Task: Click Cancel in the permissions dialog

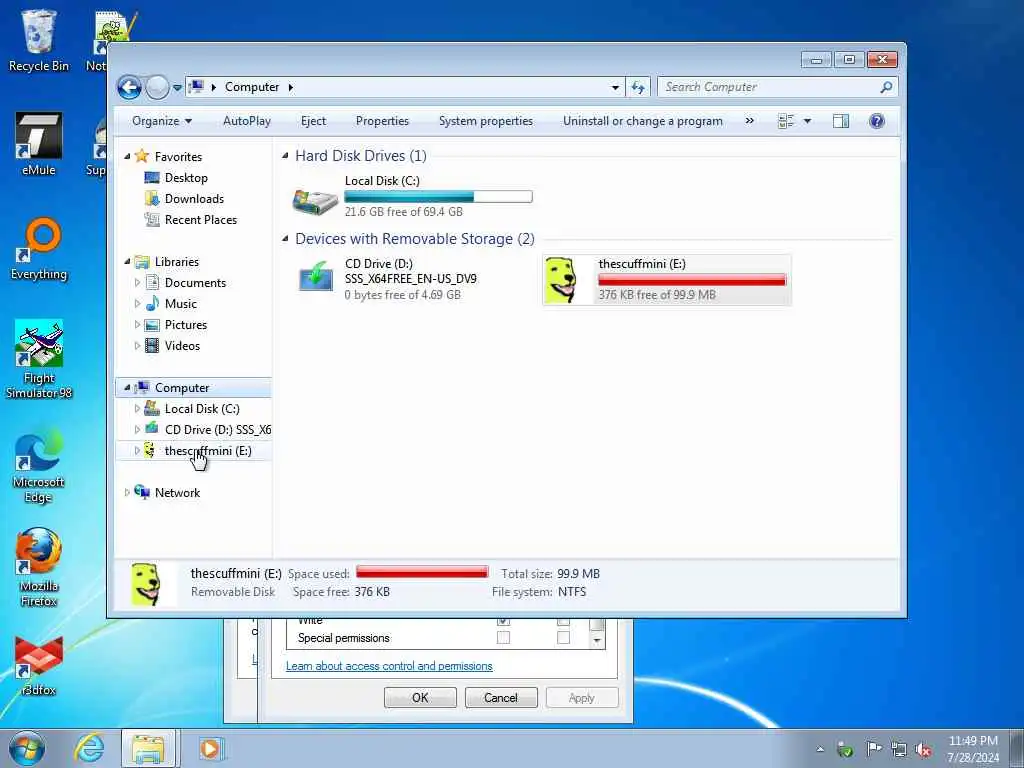Action: point(501,697)
